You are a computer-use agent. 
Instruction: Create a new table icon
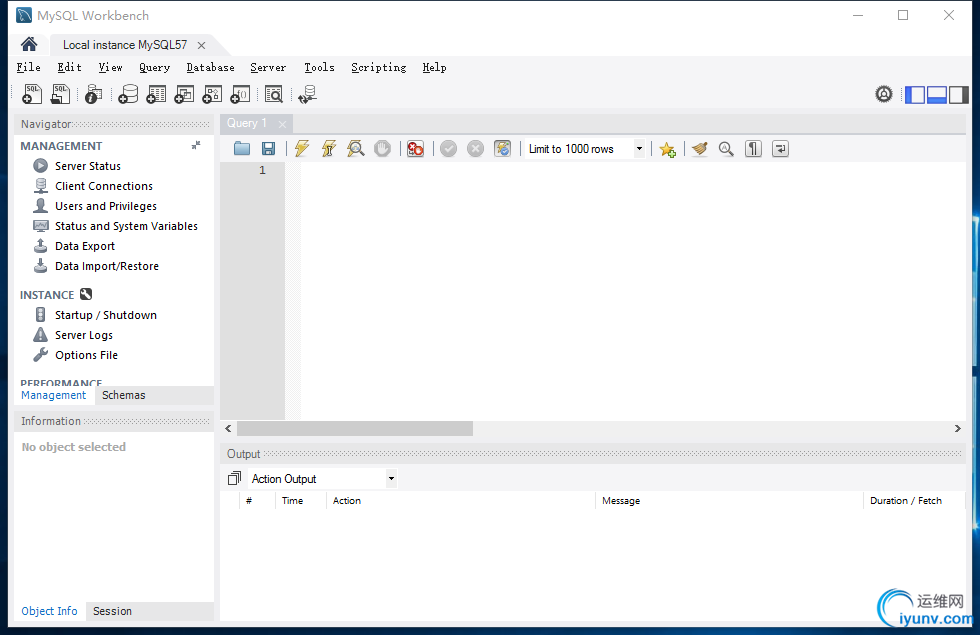pos(156,94)
